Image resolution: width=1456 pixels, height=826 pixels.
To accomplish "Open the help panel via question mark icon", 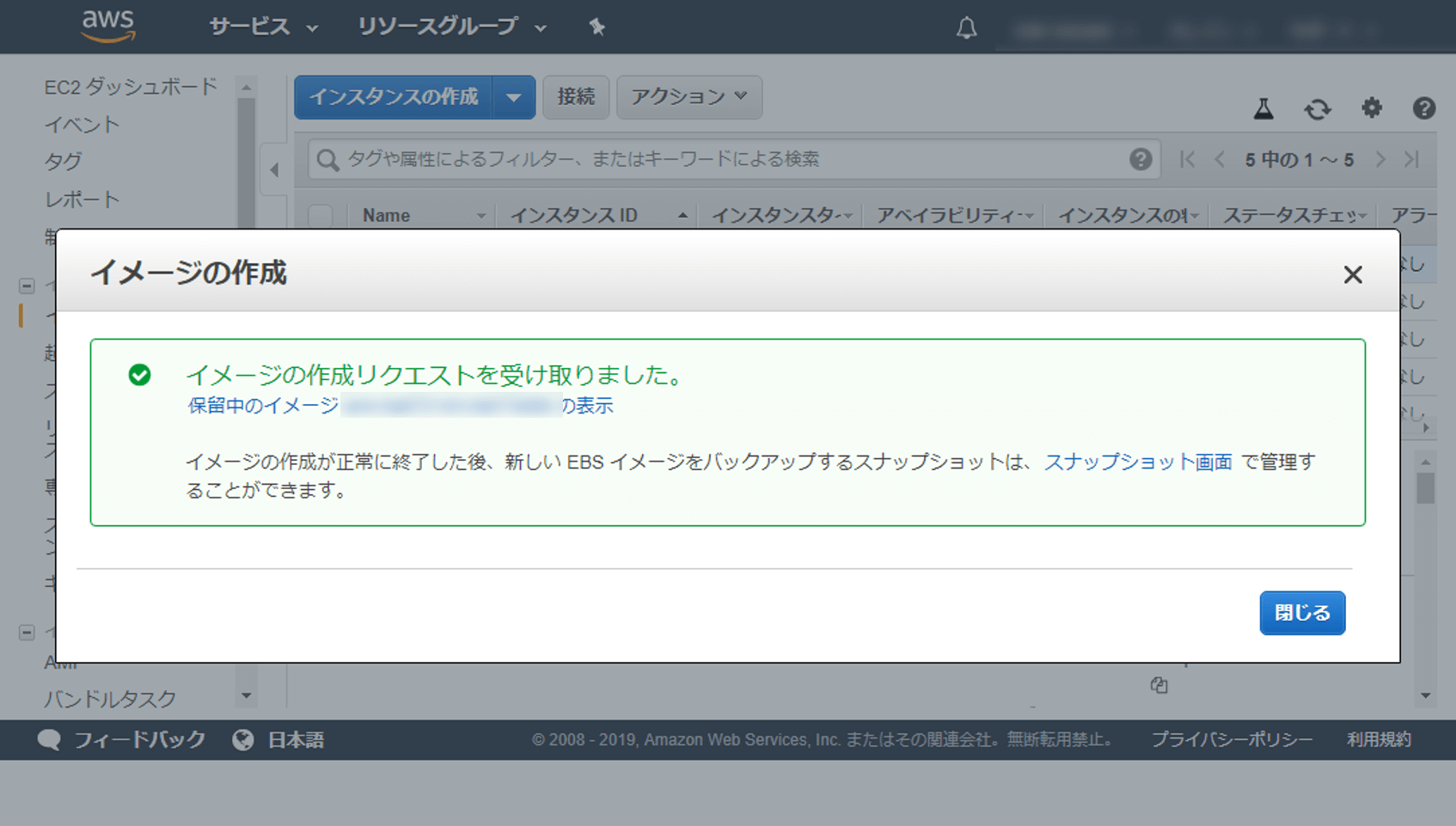I will [1424, 109].
